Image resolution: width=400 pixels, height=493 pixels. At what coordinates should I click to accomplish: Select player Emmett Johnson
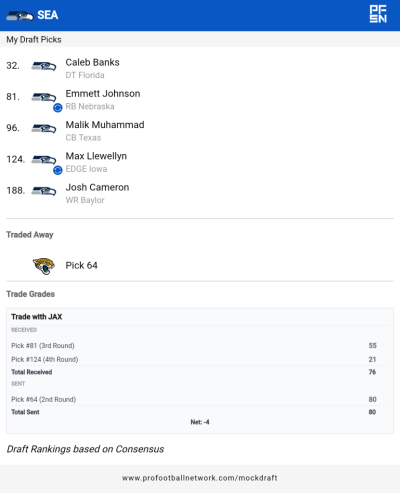[103, 94]
